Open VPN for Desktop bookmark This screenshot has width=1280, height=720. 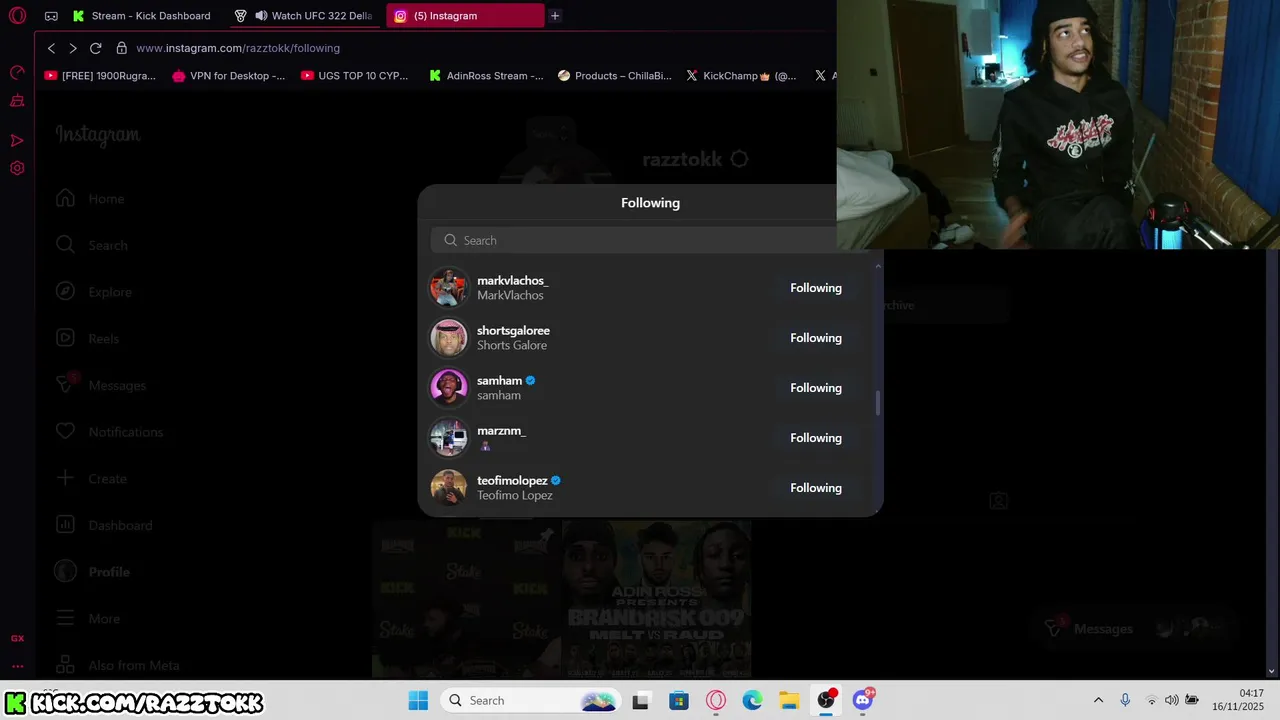(228, 75)
